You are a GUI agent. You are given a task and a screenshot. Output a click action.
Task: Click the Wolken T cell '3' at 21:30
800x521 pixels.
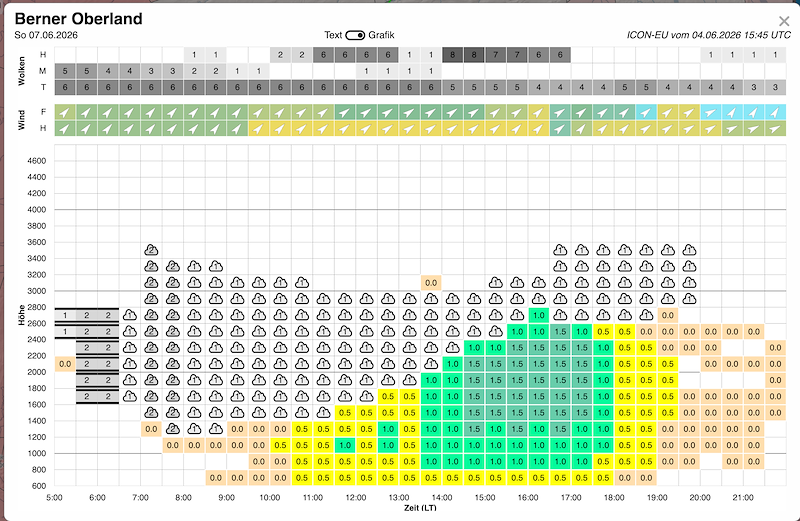776,87
